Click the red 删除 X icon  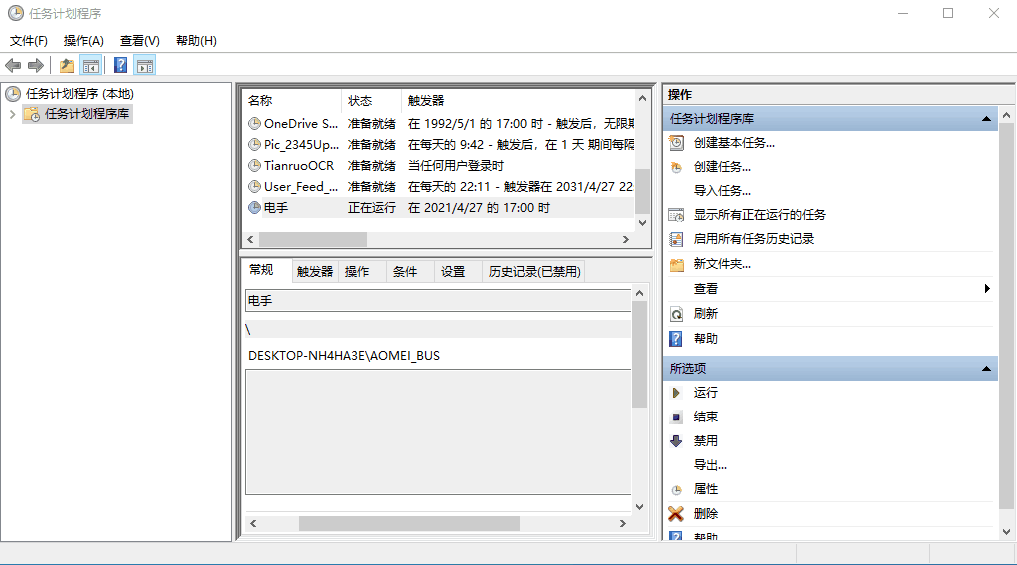pos(677,514)
